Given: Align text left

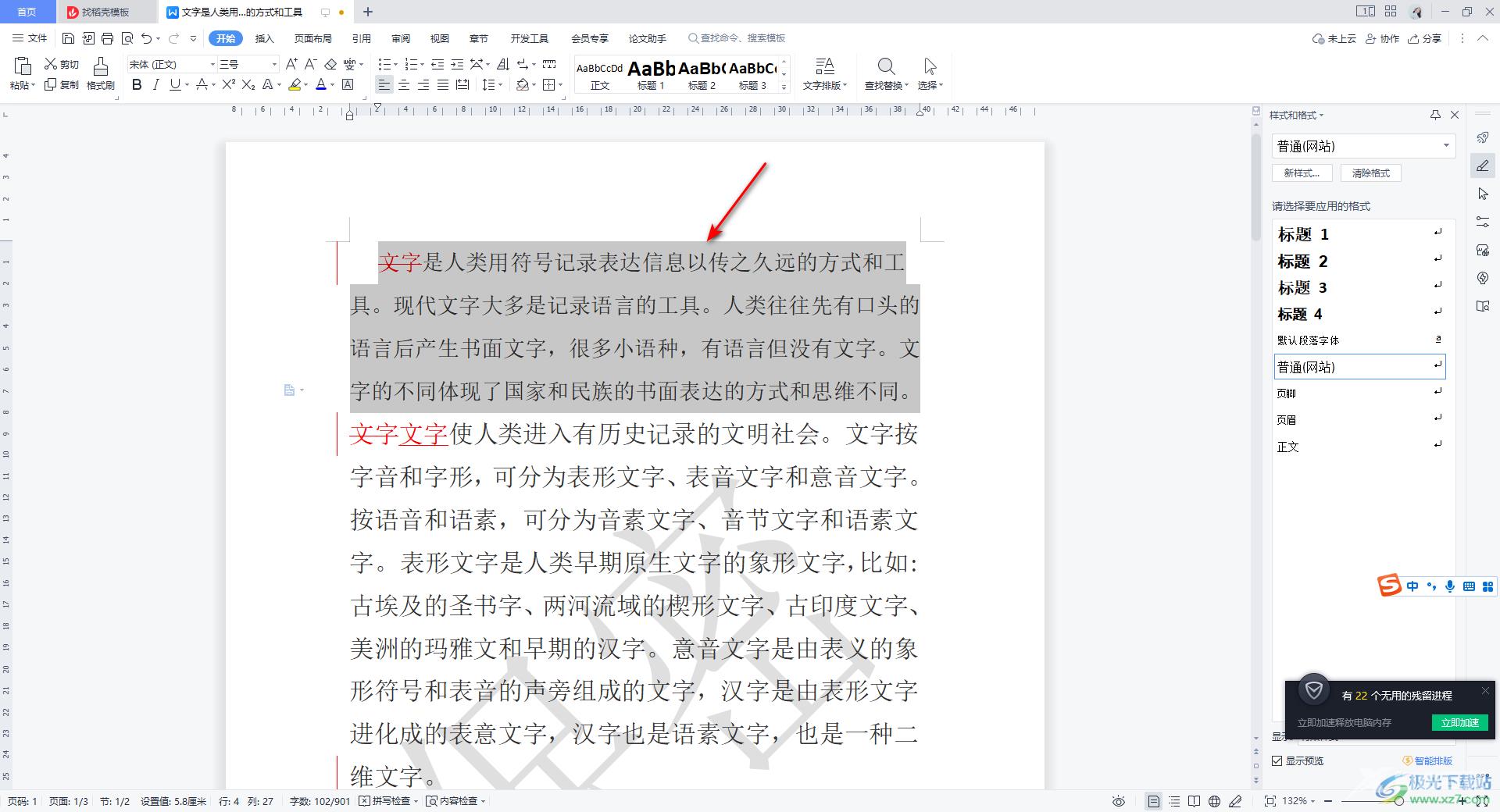Looking at the screenshot, I should (x=384, y=84).
